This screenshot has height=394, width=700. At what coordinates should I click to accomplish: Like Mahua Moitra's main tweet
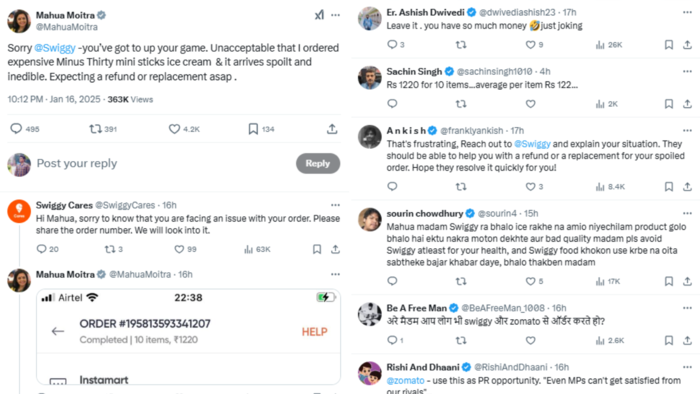click(174, 129)
